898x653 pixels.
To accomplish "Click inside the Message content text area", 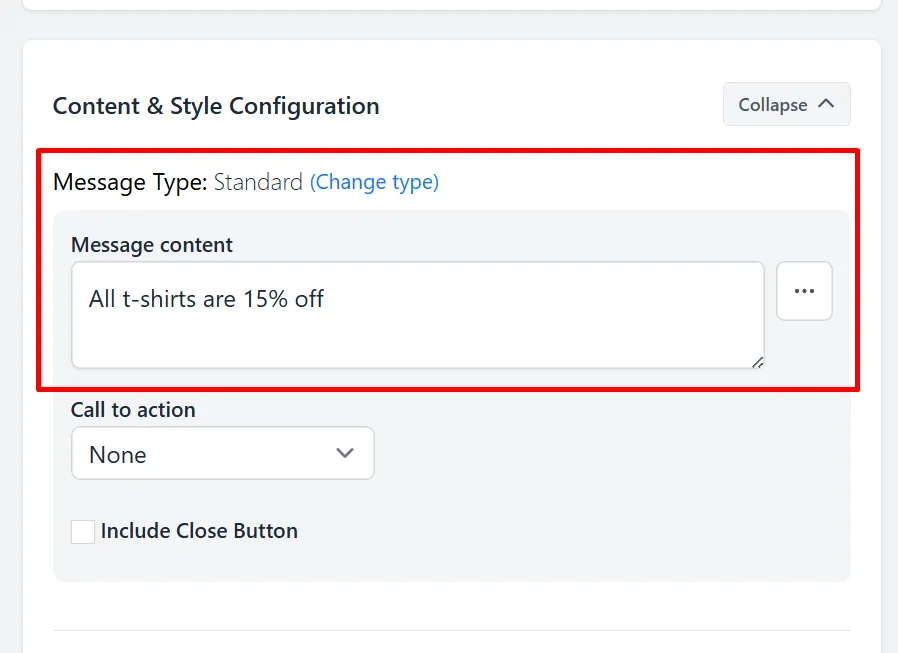I will coord(418,315).
